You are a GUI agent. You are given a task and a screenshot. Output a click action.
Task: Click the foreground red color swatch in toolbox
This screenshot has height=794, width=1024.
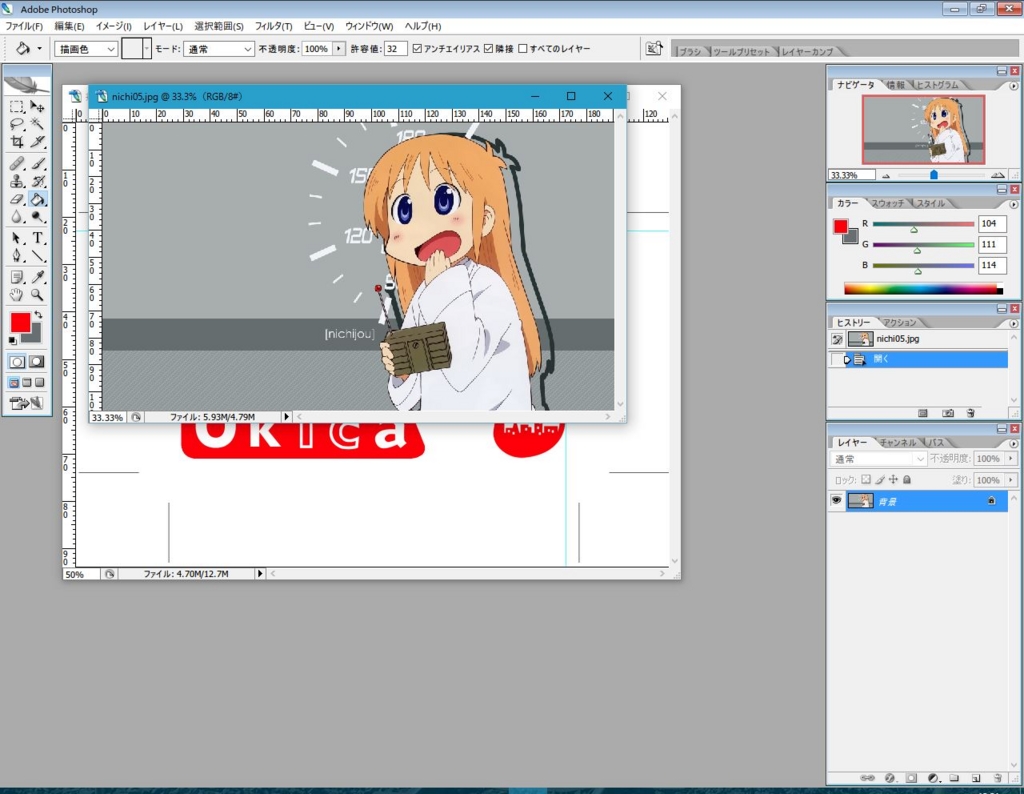tap(20, 322)
